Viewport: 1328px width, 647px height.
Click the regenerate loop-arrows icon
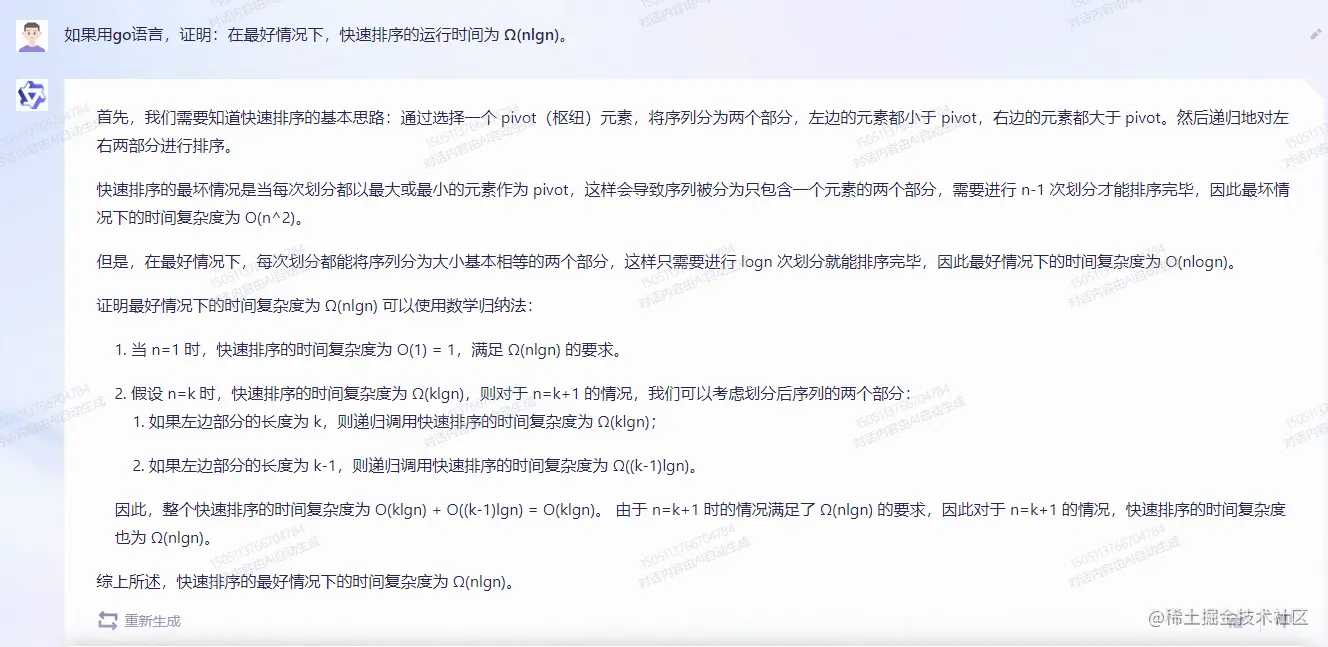[107, 619]
